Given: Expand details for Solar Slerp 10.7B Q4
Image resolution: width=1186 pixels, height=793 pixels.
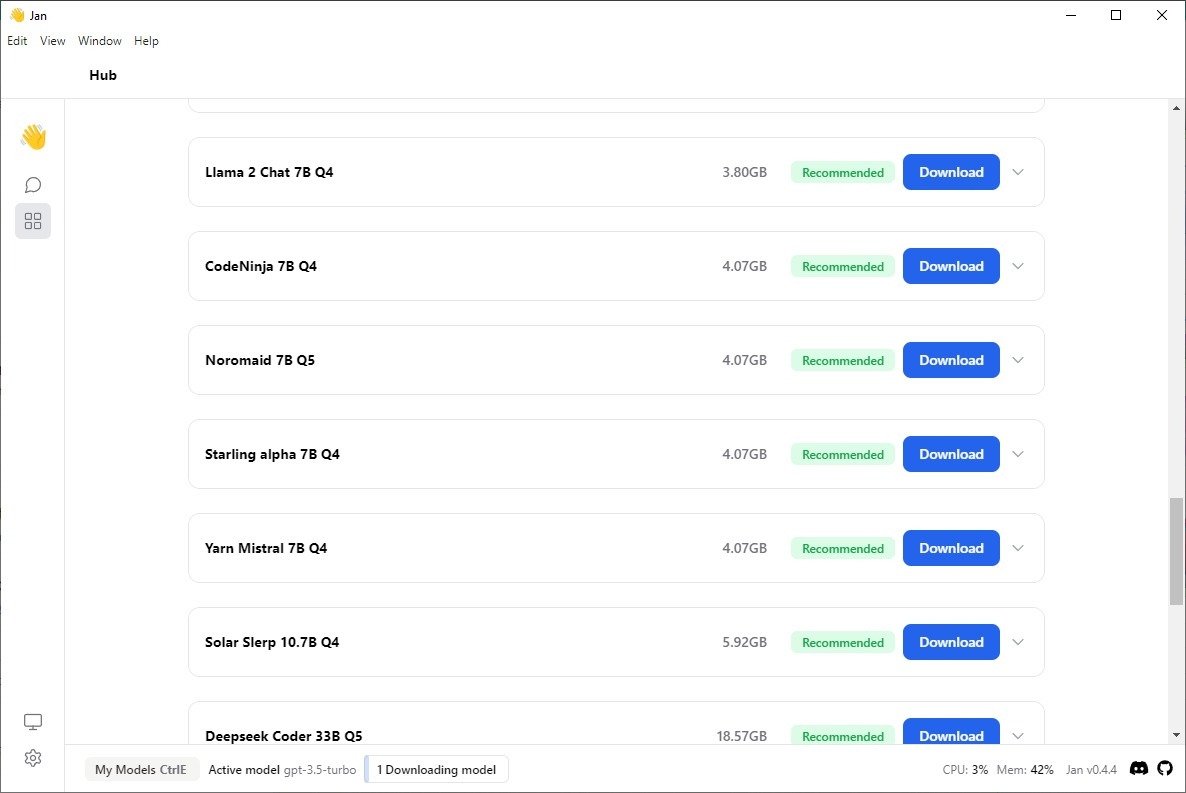Looking at the screenshot, I should [x=1018, y=642].
